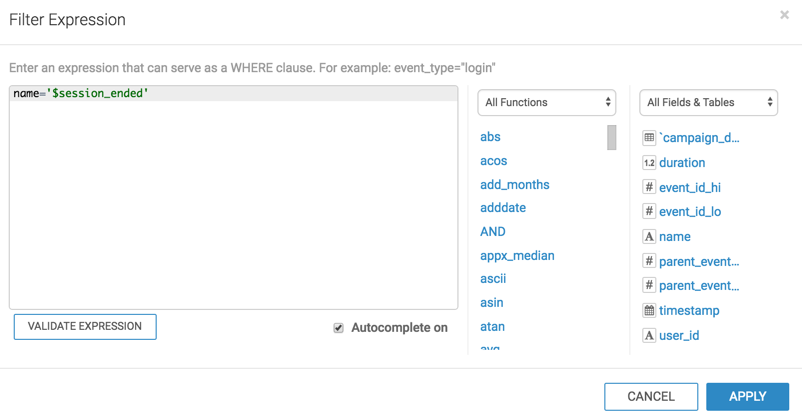Click the number icon beside event_id_lo

coord(649,212)
